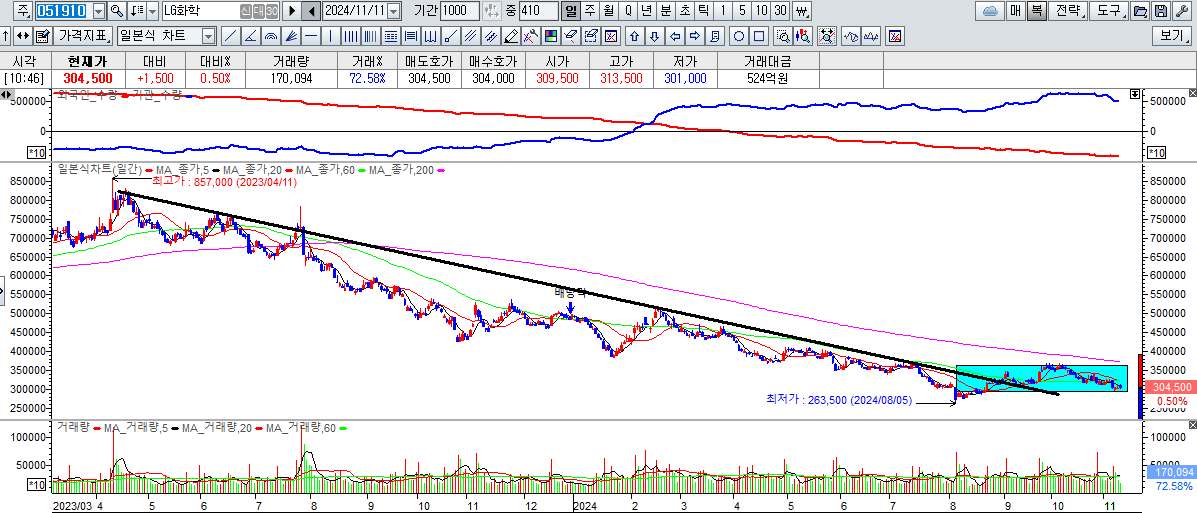Open the 전략 (strategy) menu
The width and height of the screenshot is (1197, 513).
1068,11
